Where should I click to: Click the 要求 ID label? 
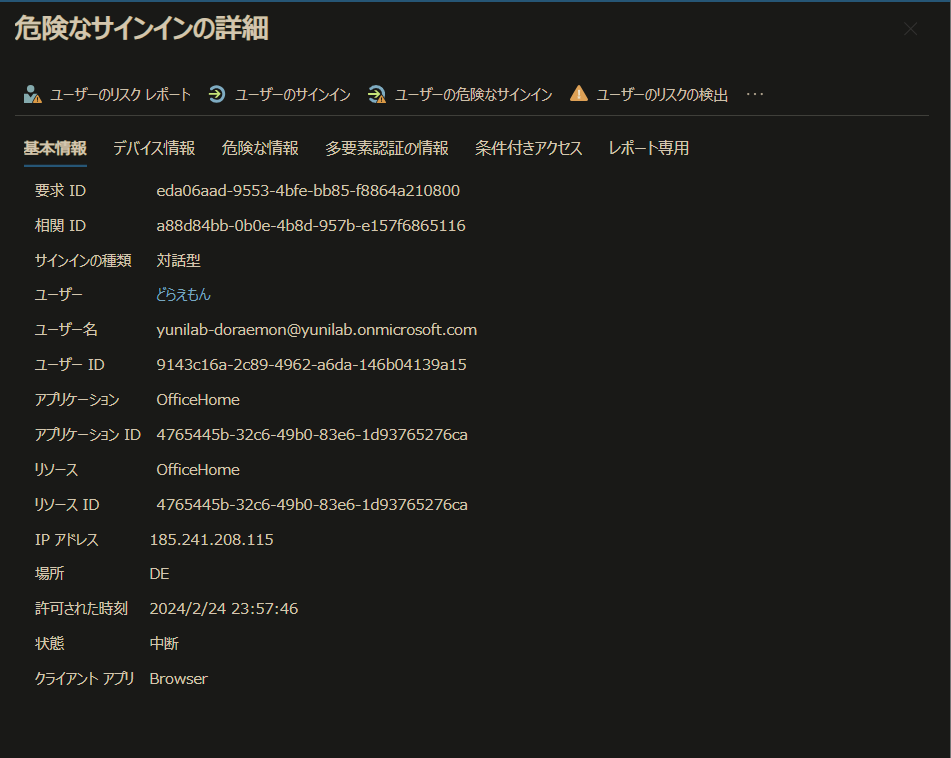tap(60, 190)
